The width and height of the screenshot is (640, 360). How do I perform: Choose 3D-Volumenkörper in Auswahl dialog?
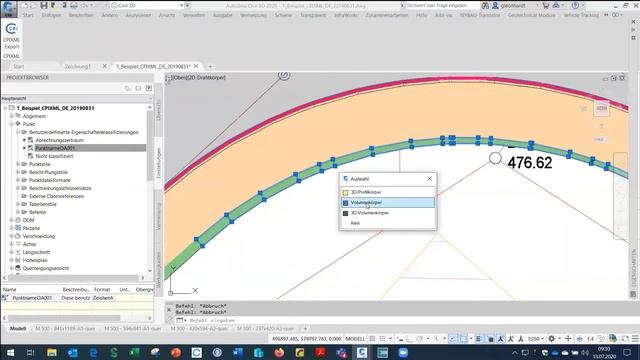point(387,213)
